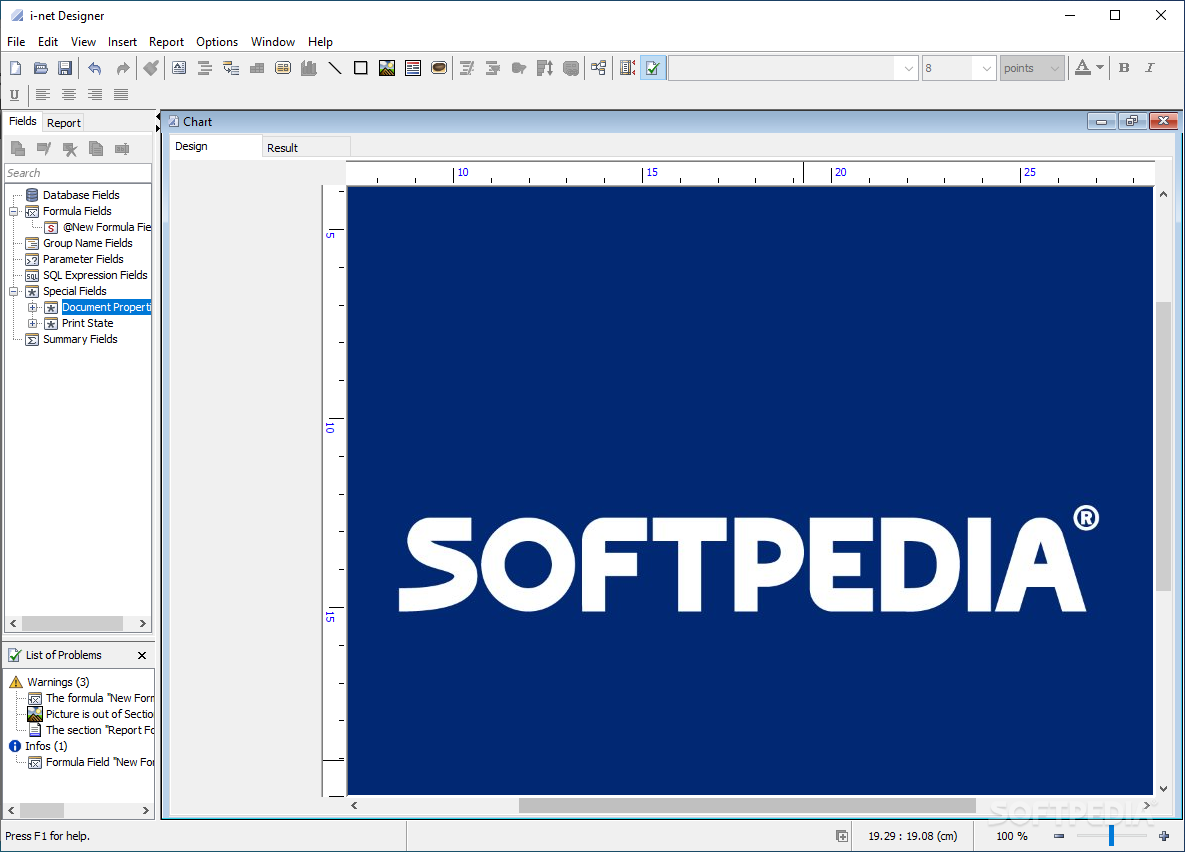Viewport: 1185px width, 852px height.
Task: Apply the font color A swatch
Action: 1082,68
